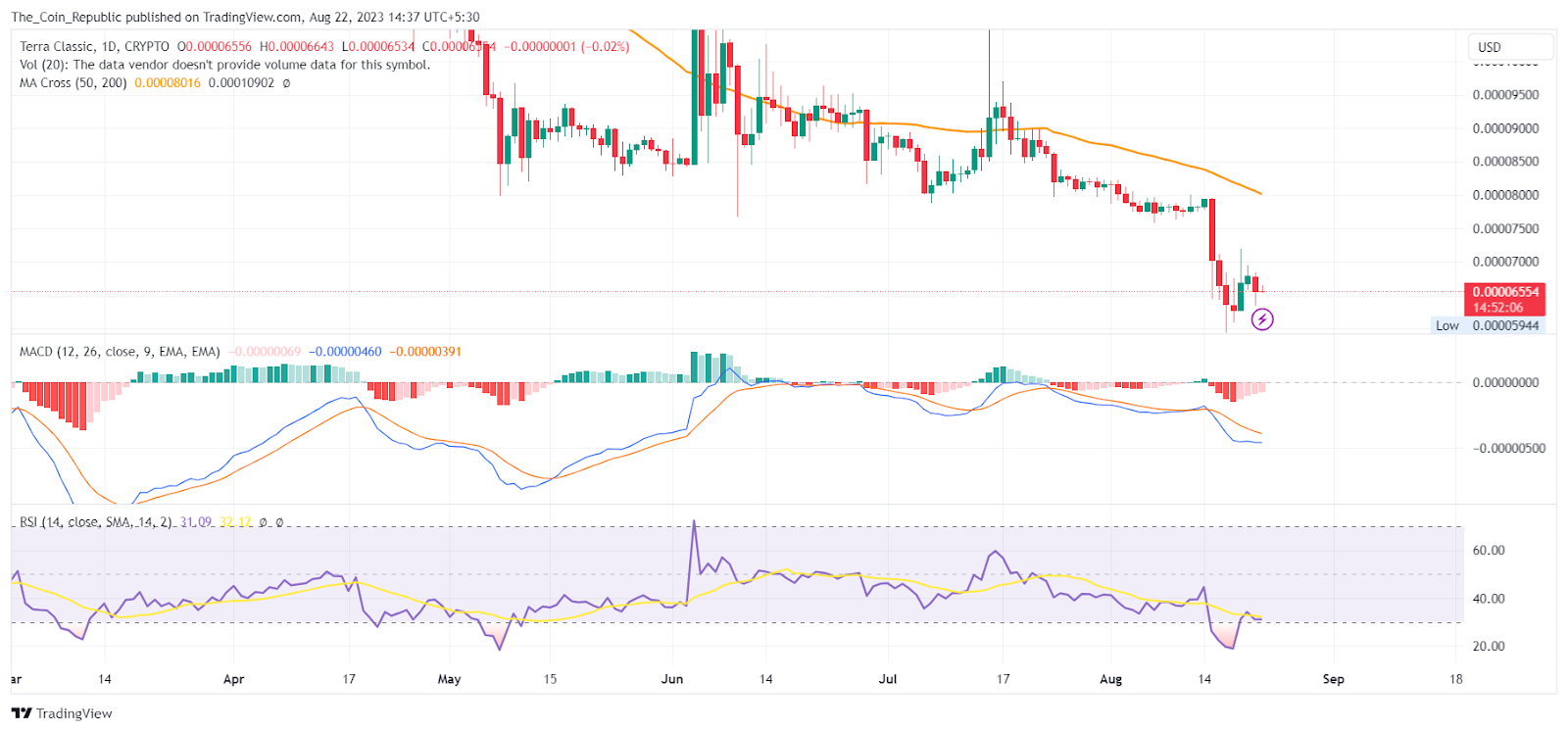Click the RSI value 31.09
This screenshot has height=732, width=1568.
(196, 522)
